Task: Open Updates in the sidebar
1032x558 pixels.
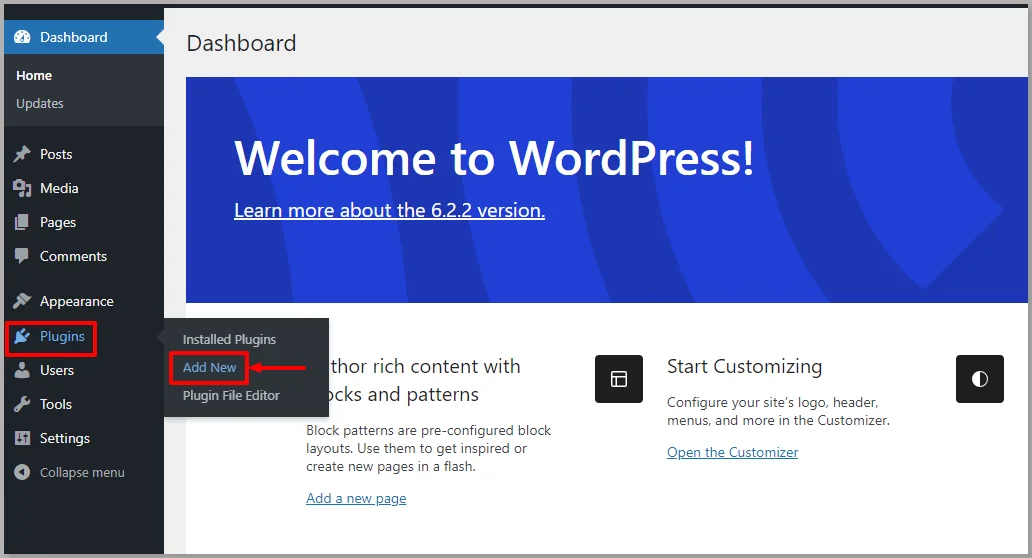Action: 40,103
